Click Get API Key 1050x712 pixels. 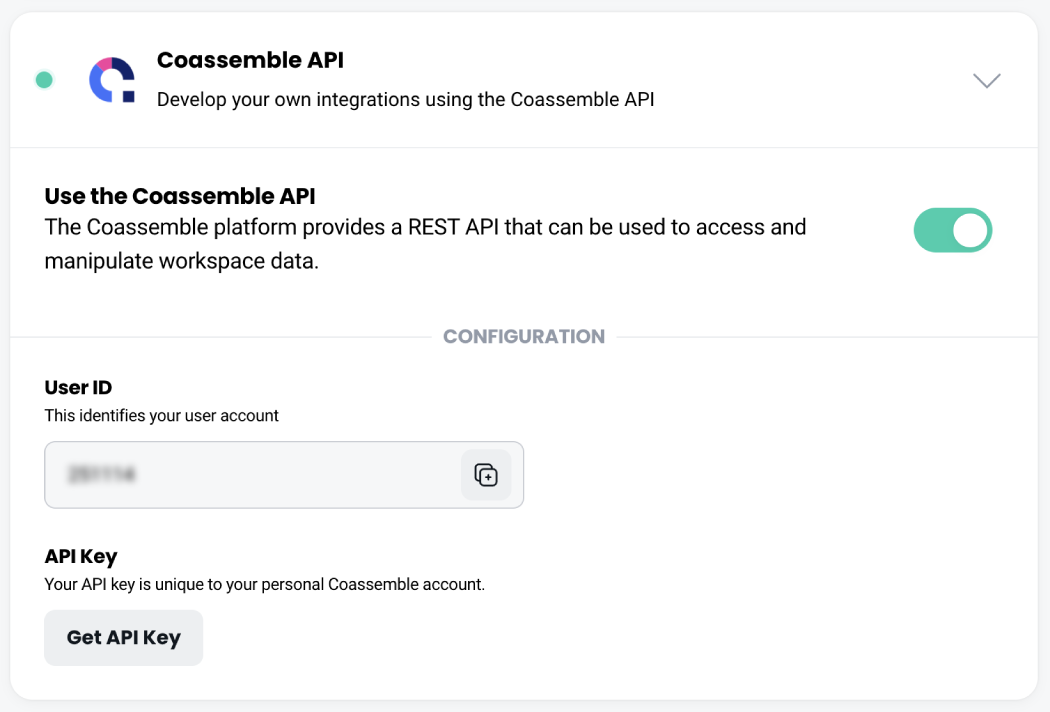(123, 637)
